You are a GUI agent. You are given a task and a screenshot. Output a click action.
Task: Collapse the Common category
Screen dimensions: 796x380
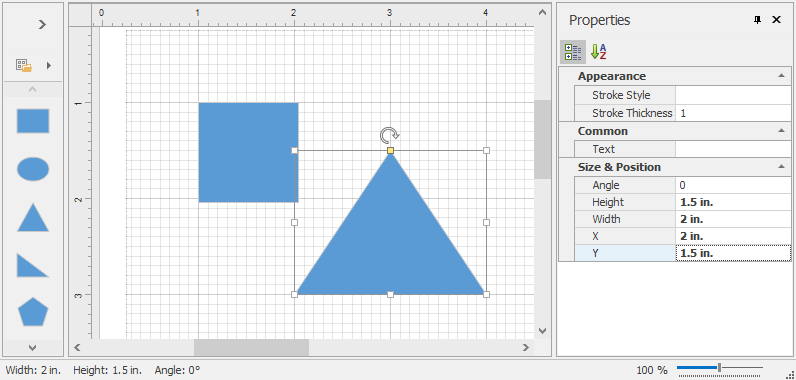(783, 131)
